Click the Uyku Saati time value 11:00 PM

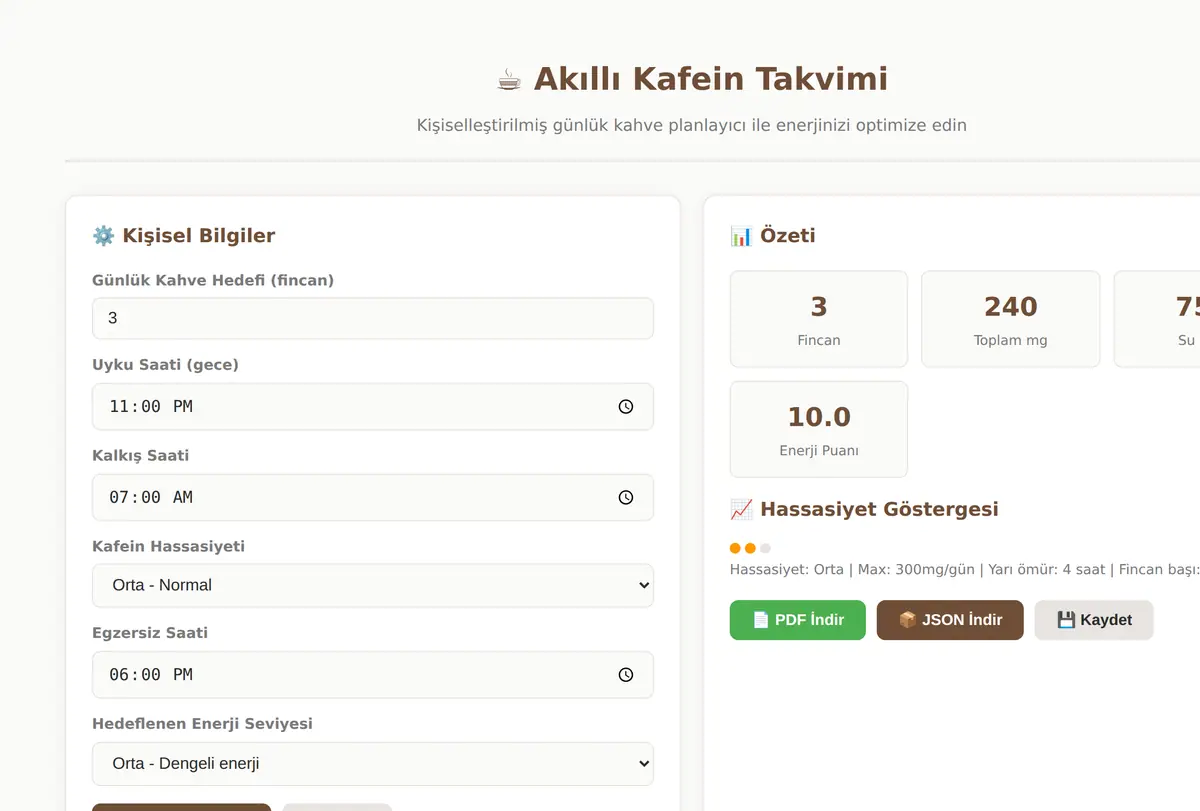[151, 407]
